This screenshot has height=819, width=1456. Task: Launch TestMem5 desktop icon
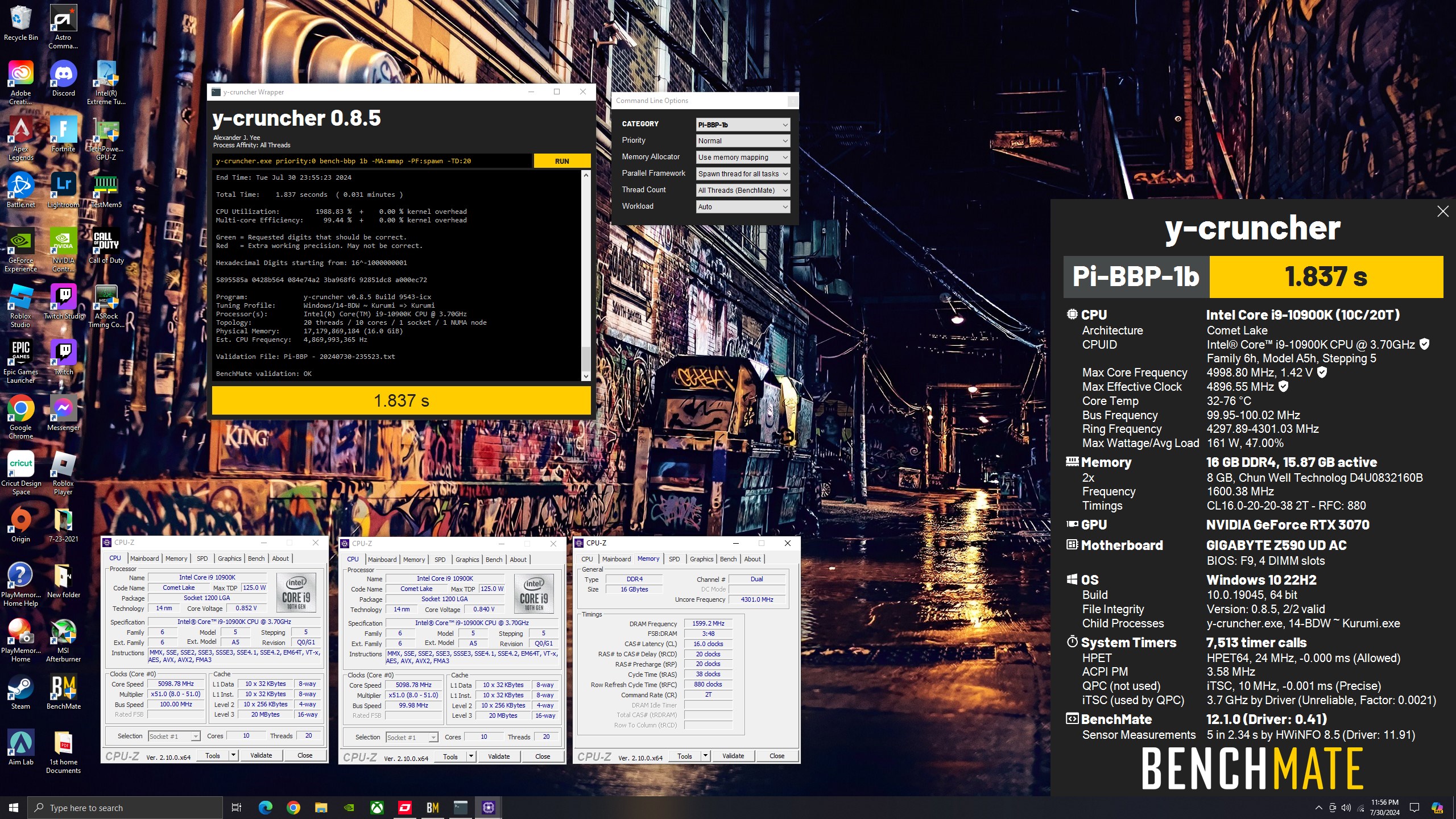point(106,190)
